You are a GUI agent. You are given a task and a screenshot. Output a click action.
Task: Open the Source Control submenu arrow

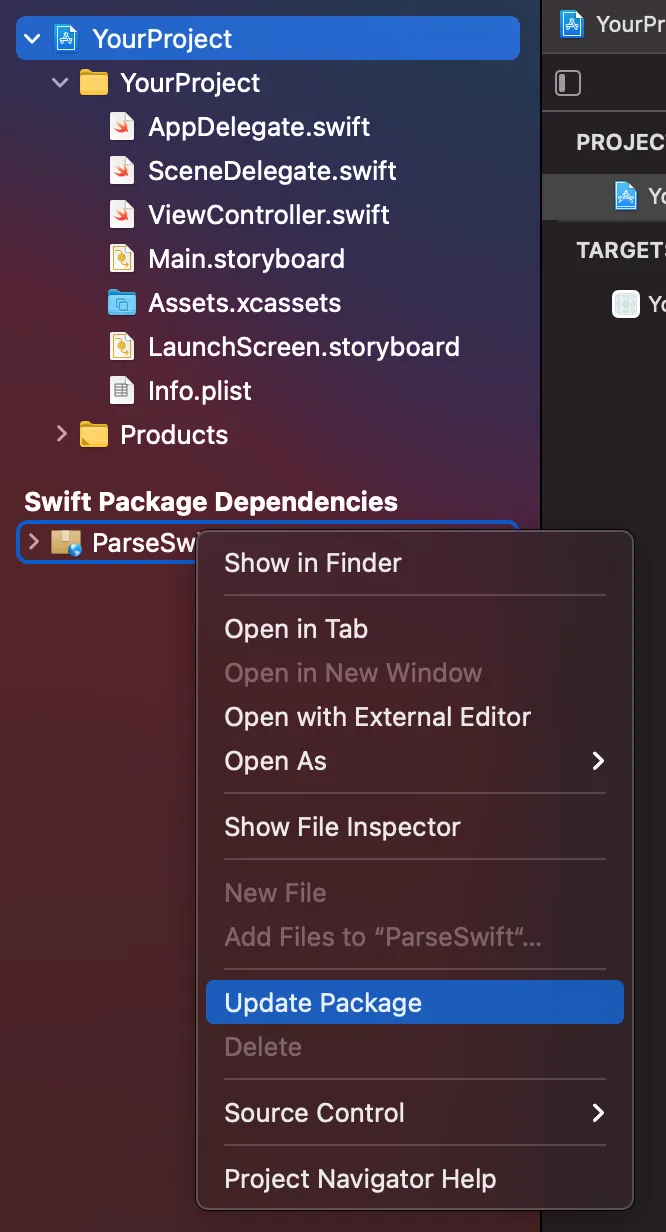tap(598, 1113)
